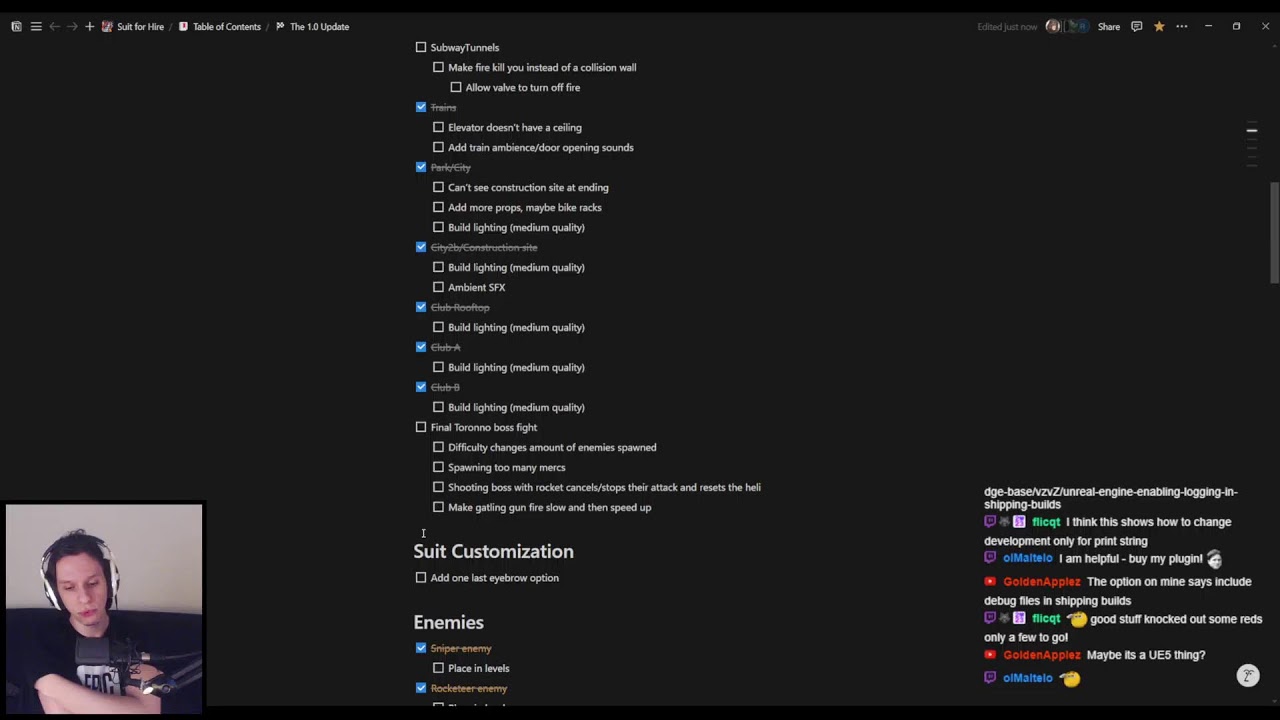The height and width of the screenshot is (720, 1280).
Task: Open the three-dot page options menu
Action: click(1182, 27)
